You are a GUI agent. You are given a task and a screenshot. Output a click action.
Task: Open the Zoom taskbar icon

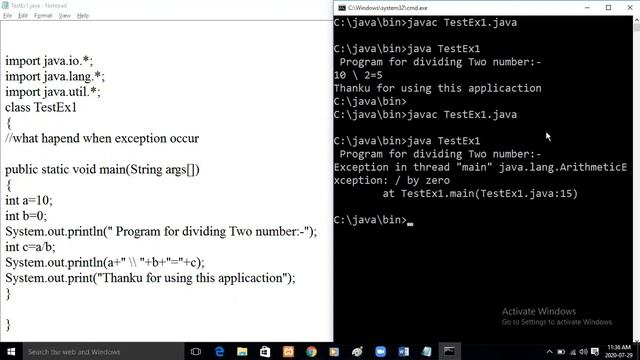click(380, 351)
